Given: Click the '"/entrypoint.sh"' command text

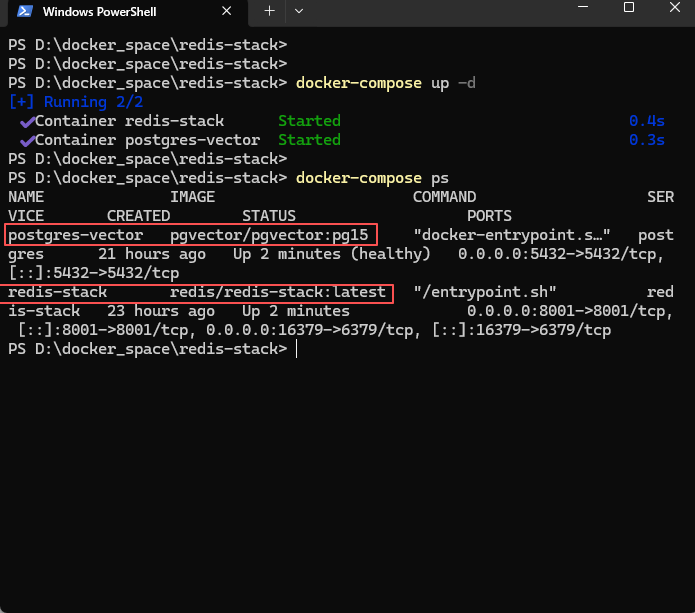Looking at the screenshot, I should click(x=485, y=292).
